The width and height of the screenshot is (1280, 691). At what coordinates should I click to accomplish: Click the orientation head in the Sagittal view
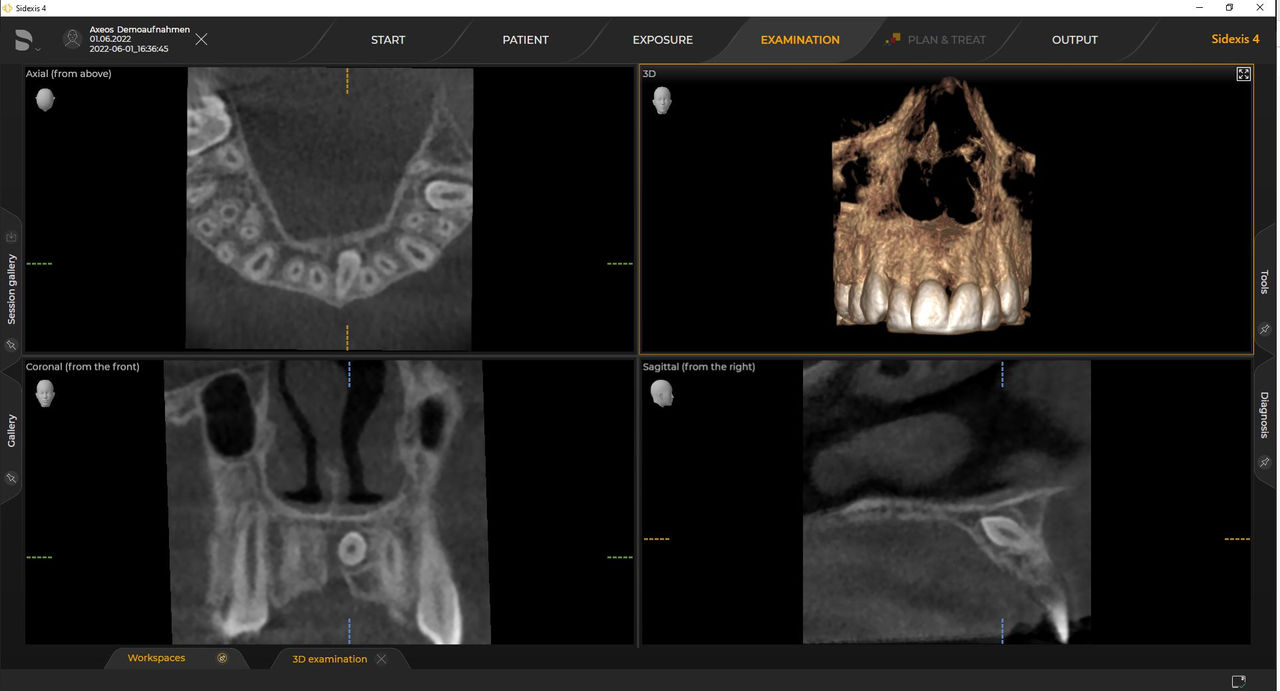[x=662, y=393]
